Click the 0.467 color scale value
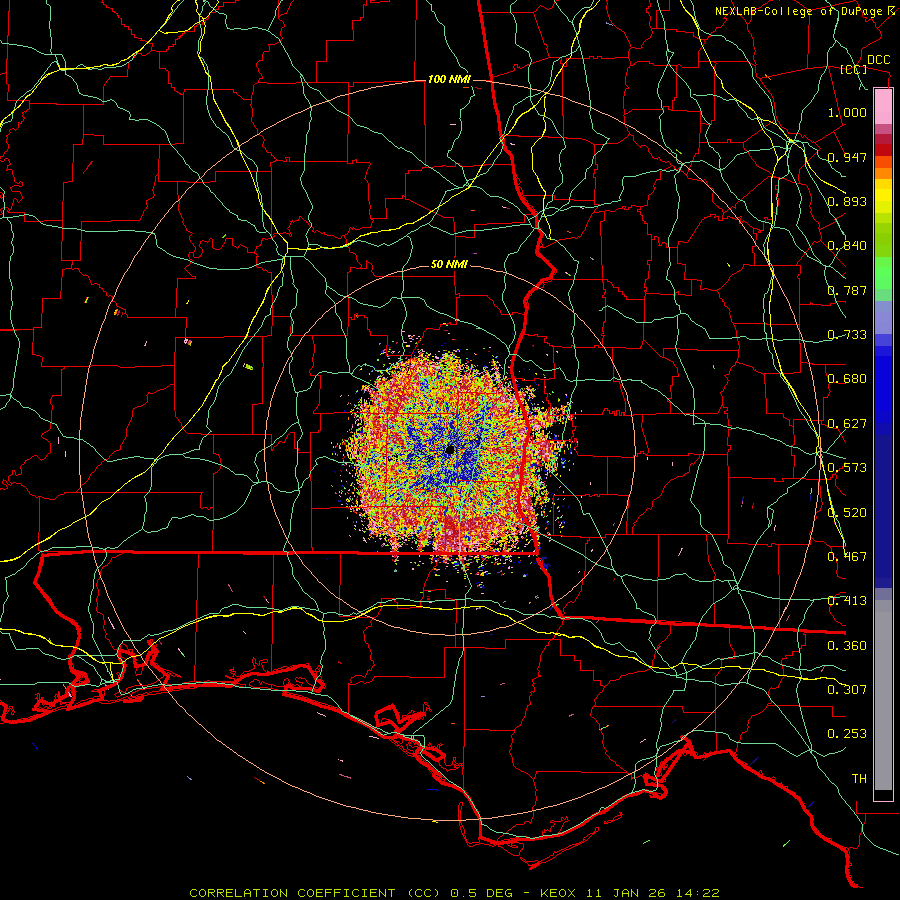This screenshot has height=900, width=900. [847, 557]
